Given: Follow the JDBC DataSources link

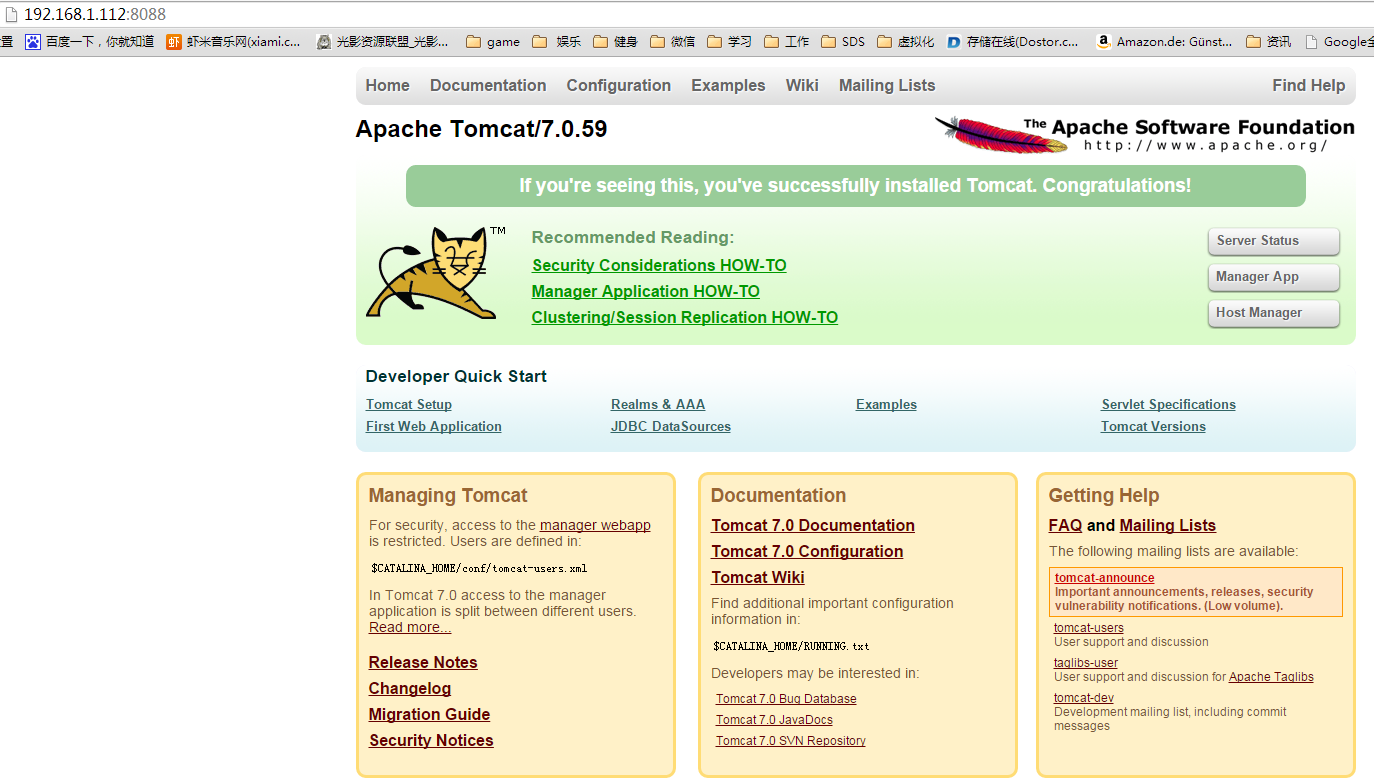Looking at the screenshot, I should click(670, 427).
